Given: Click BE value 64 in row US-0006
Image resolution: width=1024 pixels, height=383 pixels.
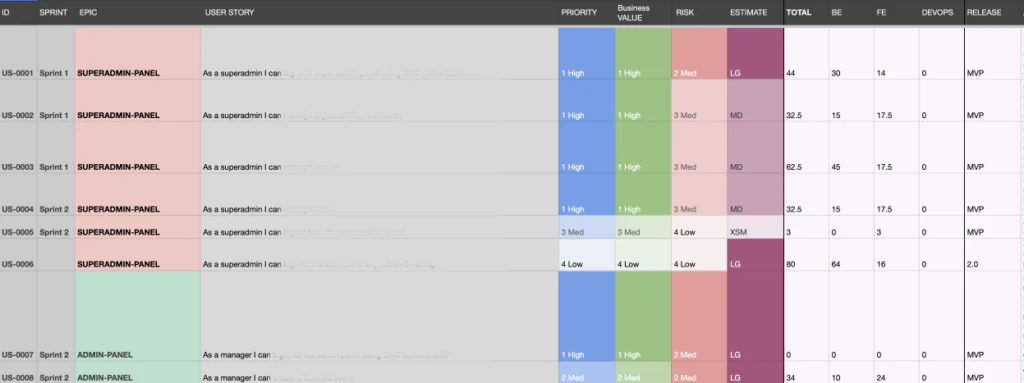Looking at the screenshot, I should [852, 255].
